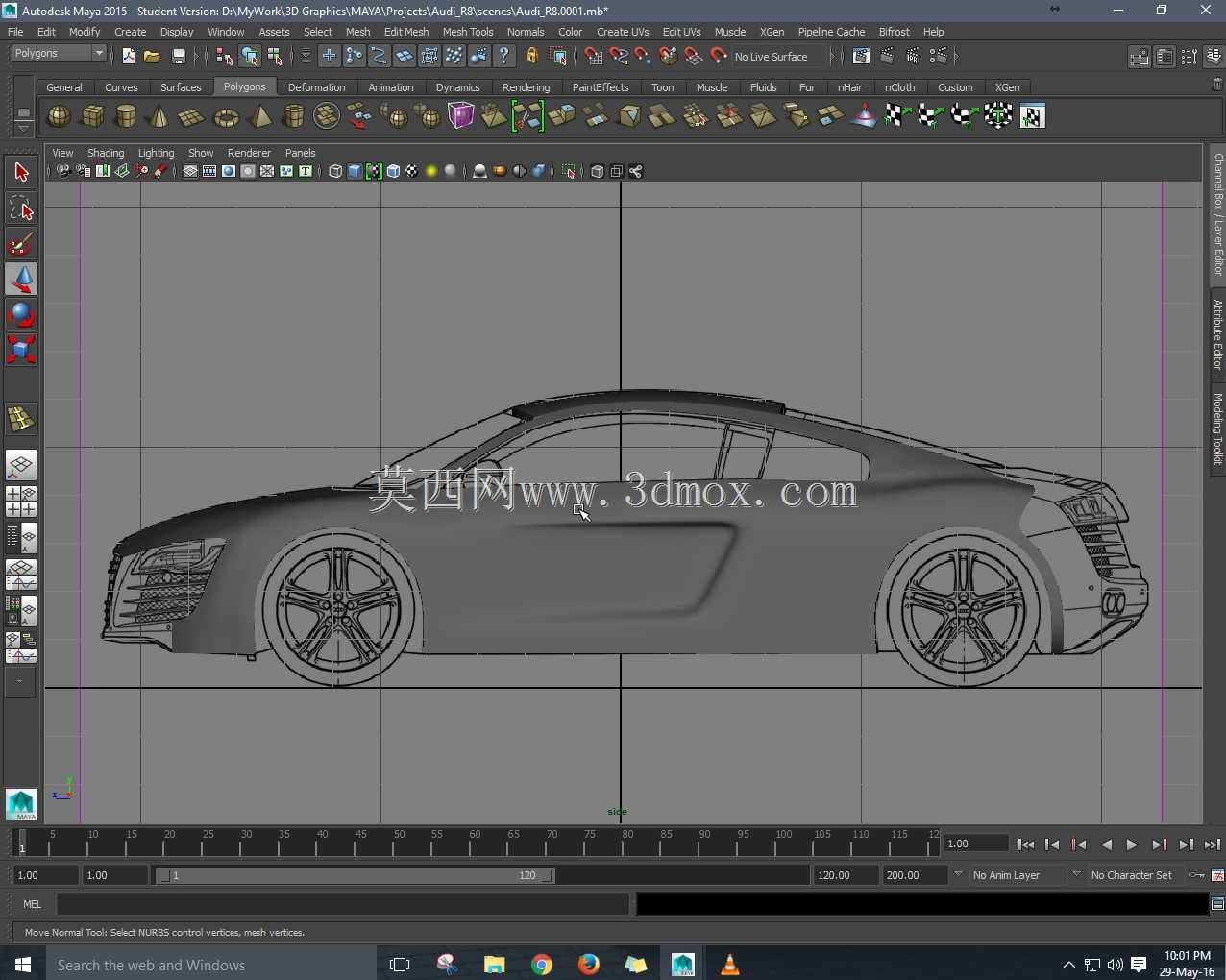Open the No Character Set dropdown

1137,875
